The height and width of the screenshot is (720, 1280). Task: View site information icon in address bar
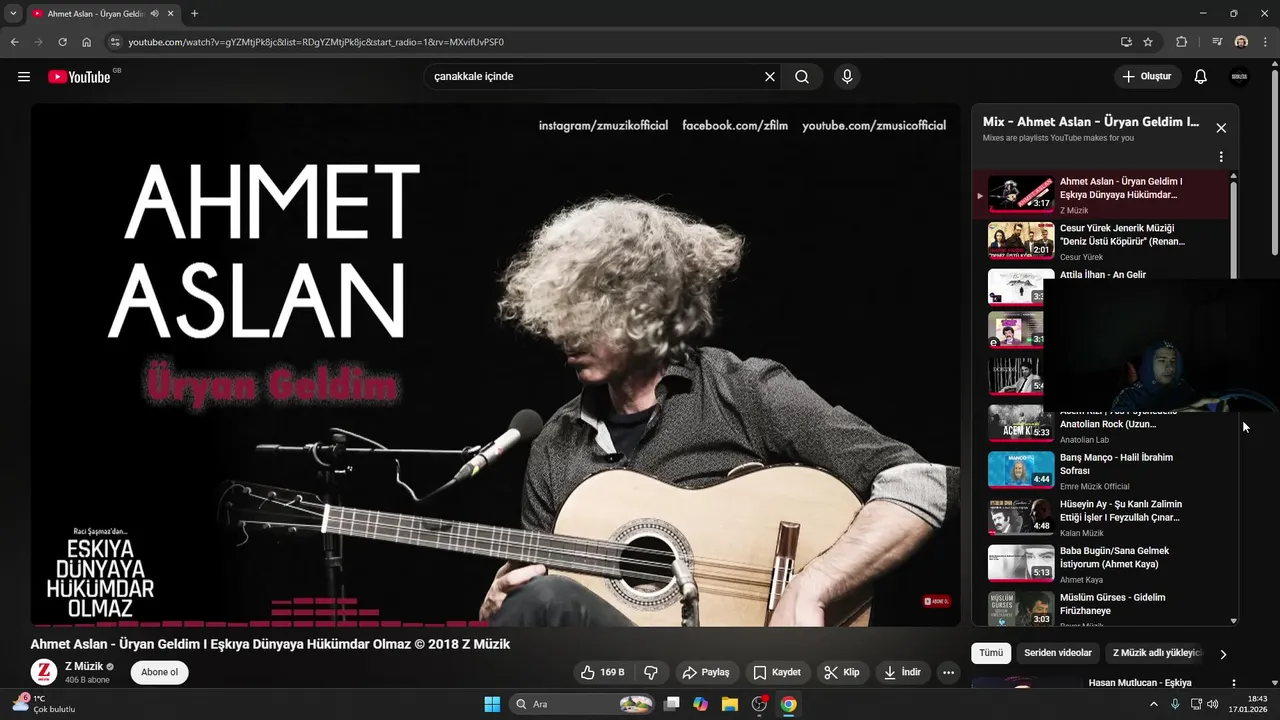pyautogui.click(x=115, y=42)
